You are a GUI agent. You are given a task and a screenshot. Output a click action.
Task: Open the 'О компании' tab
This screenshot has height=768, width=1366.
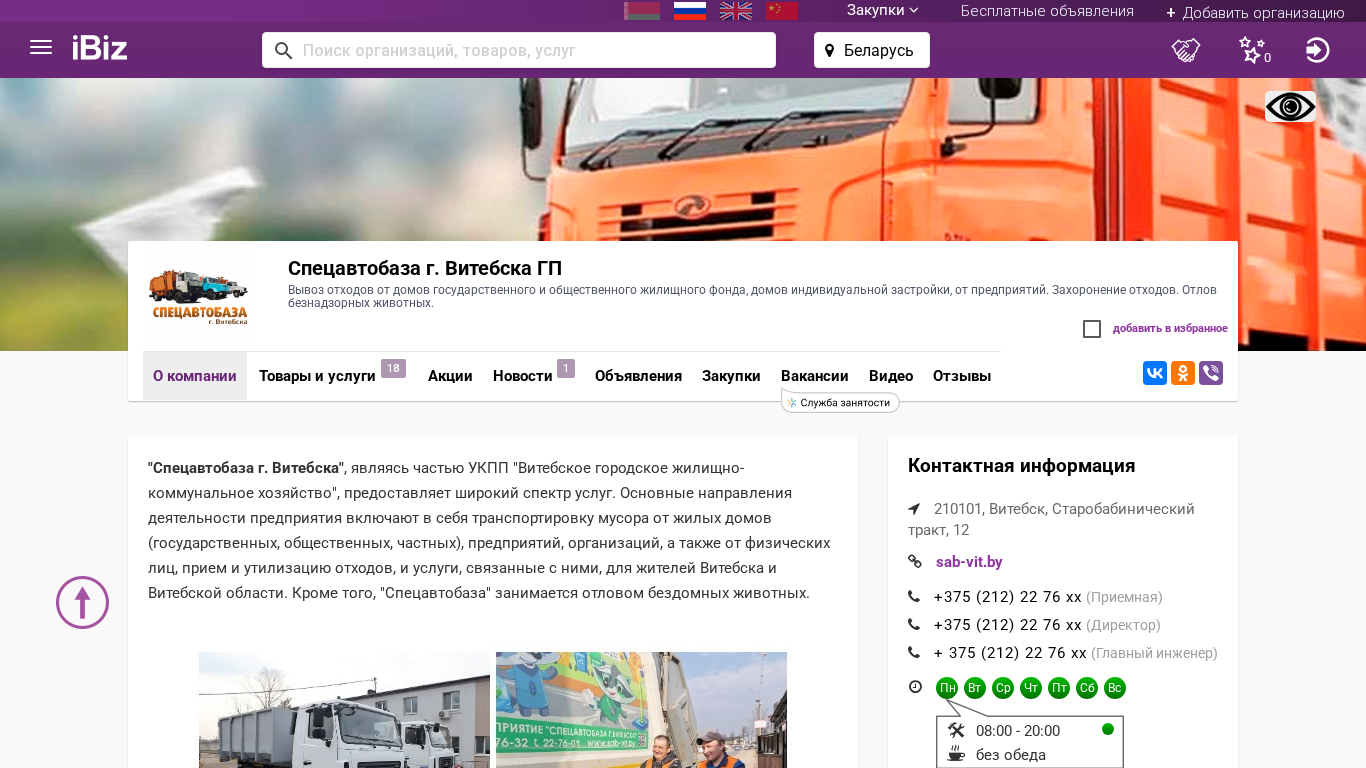[195, 376]
